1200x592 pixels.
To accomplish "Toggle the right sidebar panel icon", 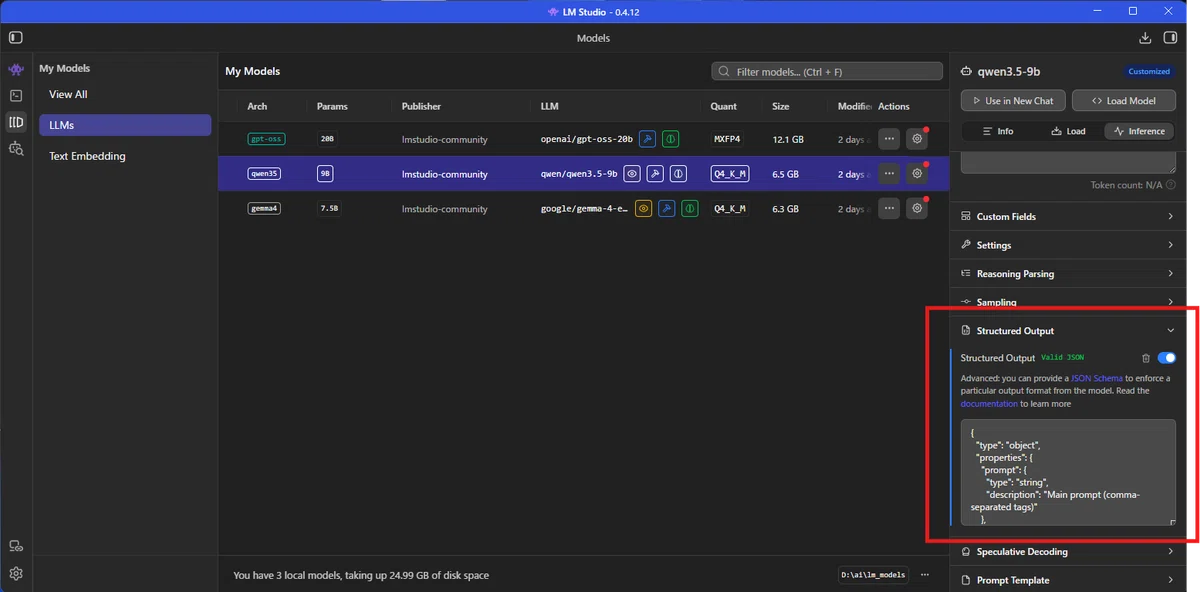I will pos(1170,38).
